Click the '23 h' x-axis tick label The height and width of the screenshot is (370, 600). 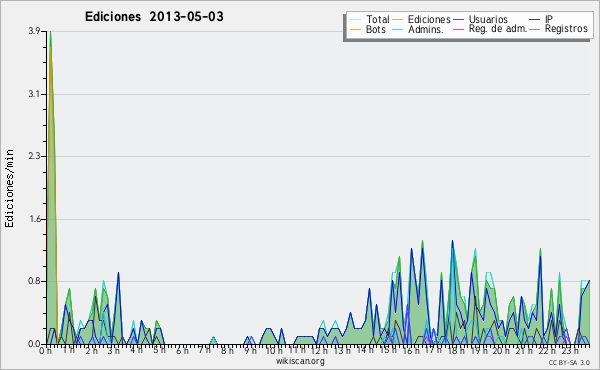point(570,350)
